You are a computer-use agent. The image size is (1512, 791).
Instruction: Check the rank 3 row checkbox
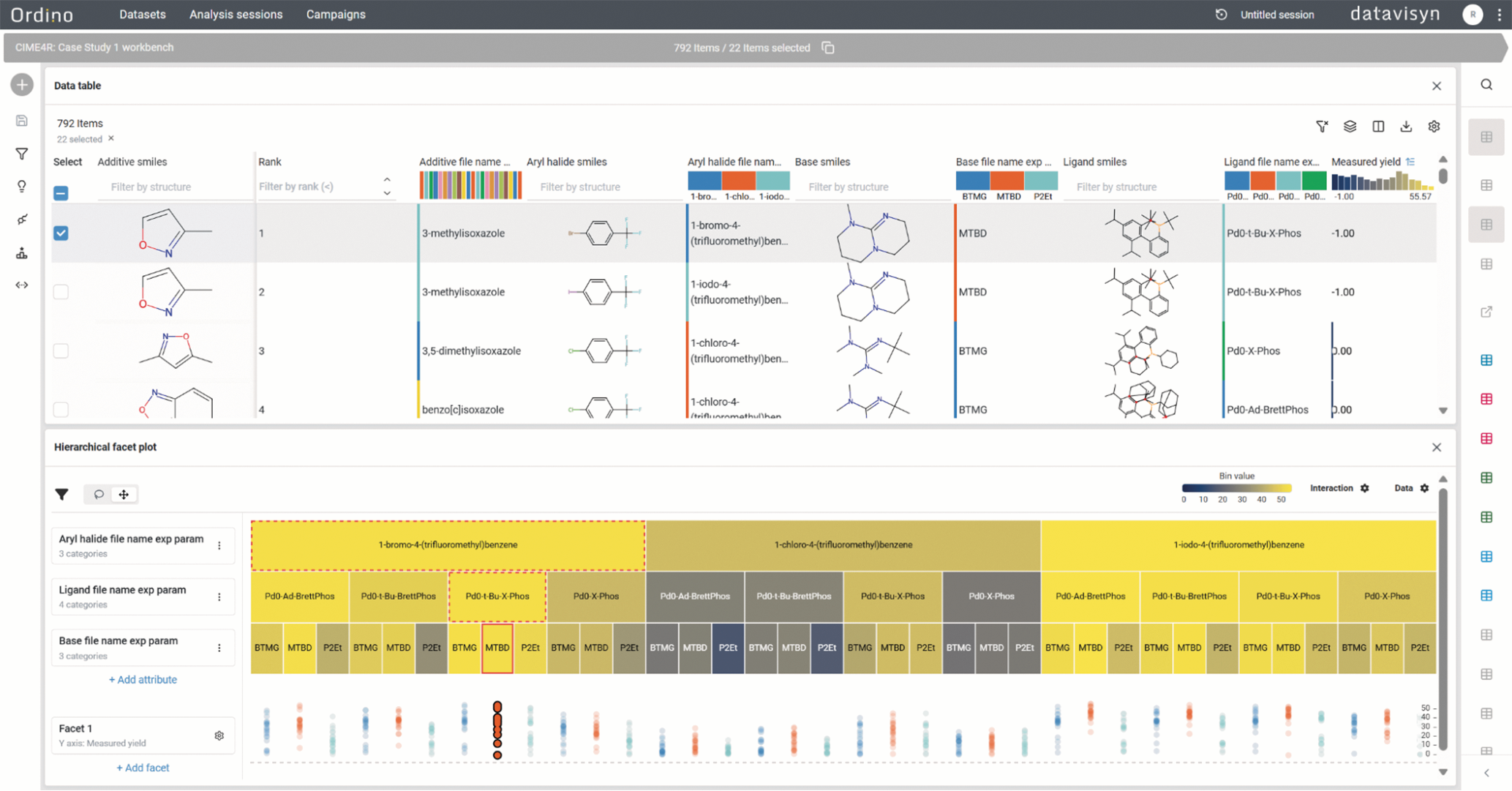click(61, 350)
